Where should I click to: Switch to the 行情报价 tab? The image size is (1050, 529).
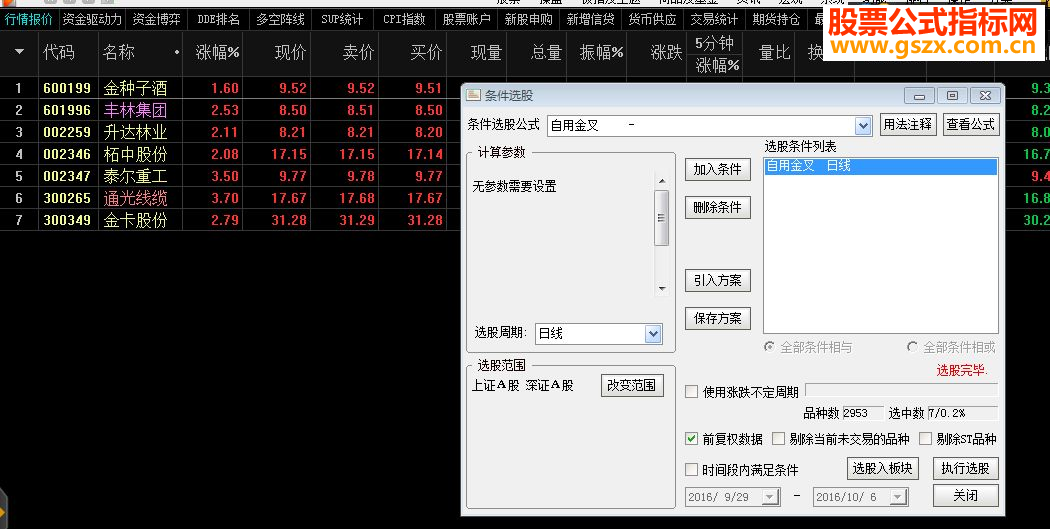click(x=28, y=19)
